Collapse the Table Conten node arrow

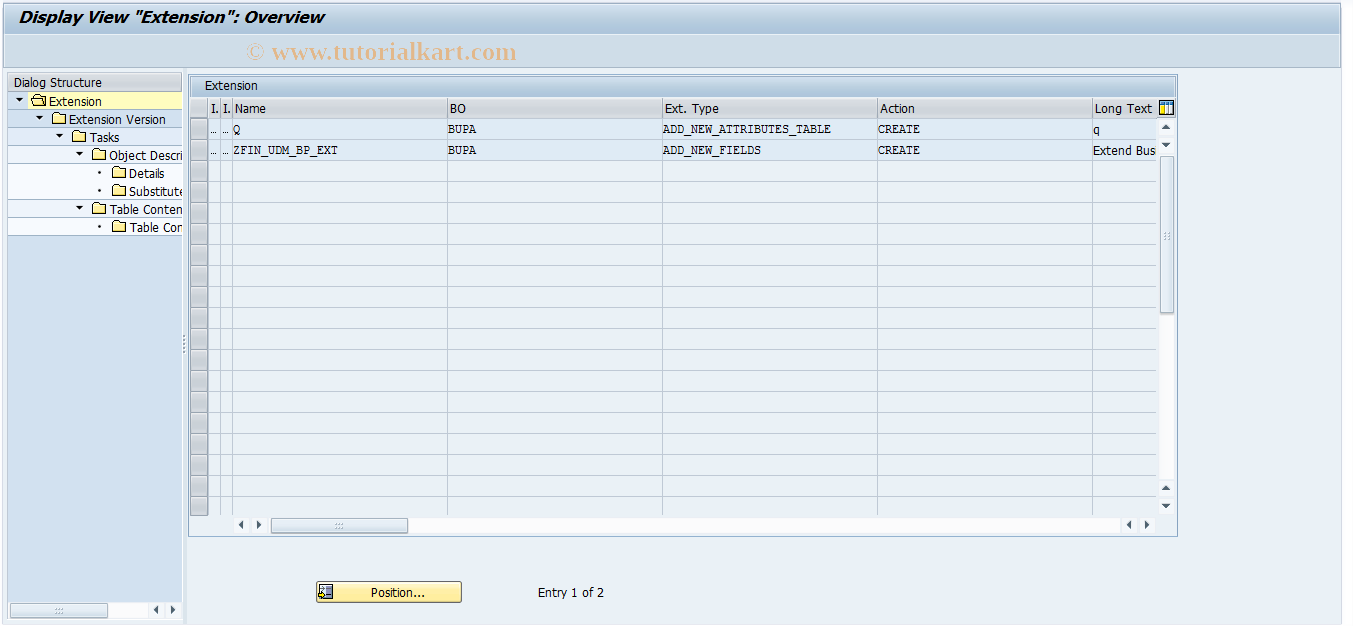80,208
